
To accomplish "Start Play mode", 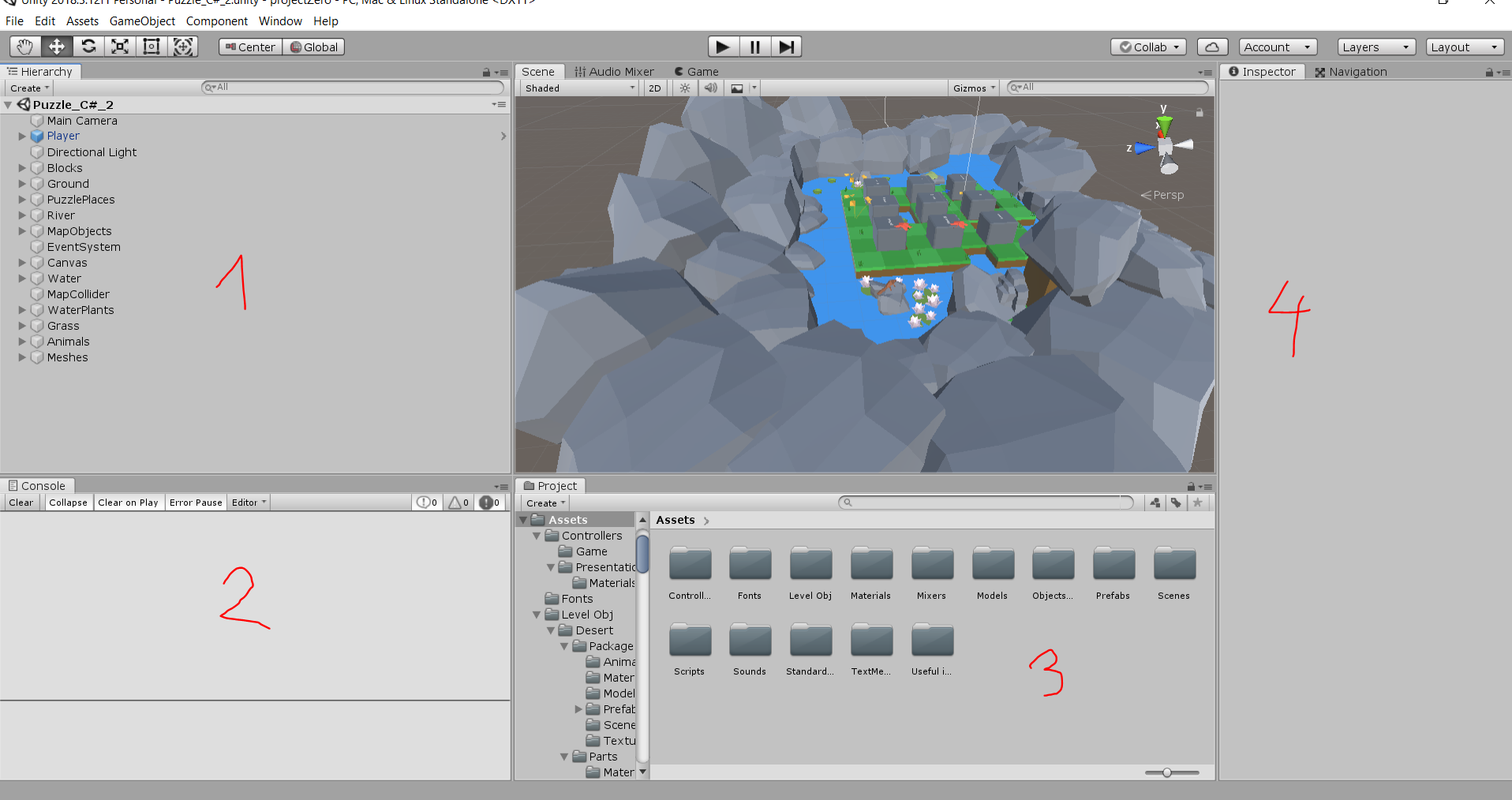I will 723,47.
